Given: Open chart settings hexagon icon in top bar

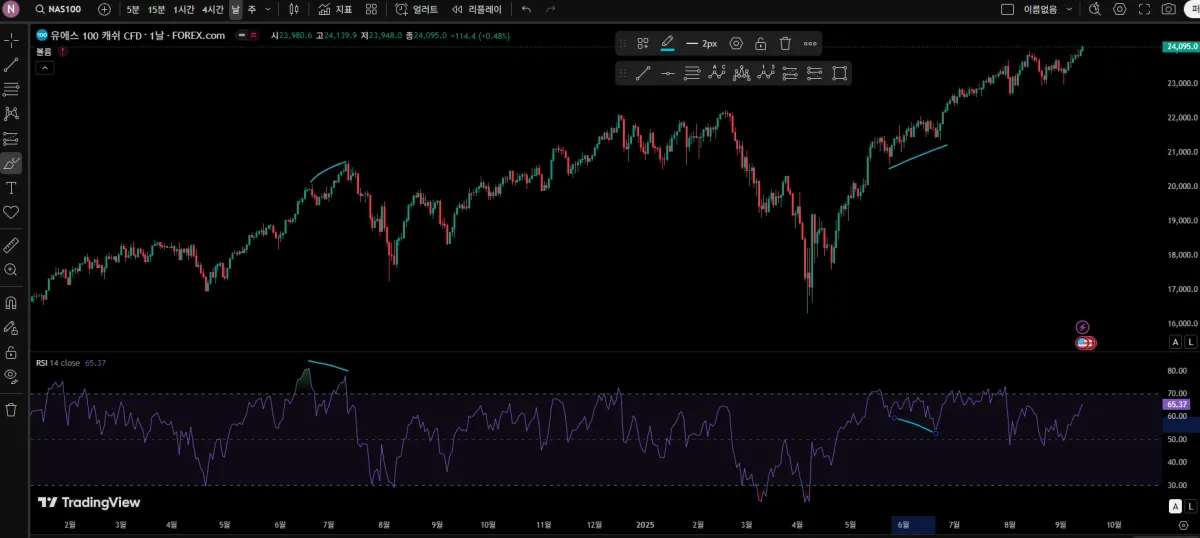Looking at the screenshot, I should coord(1120,9).
